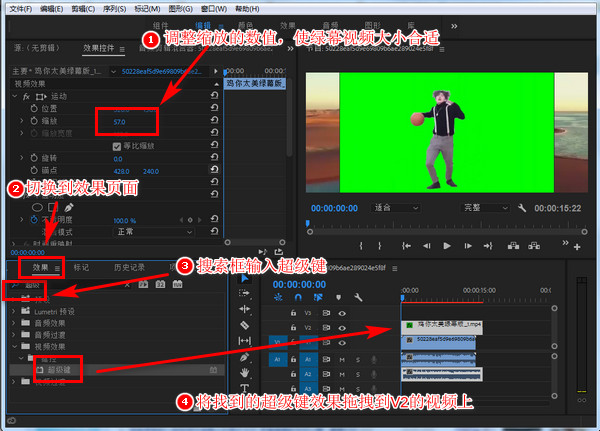The width and height of the screenshot is (600, 431).
Task: Click Mark Out bracket in program monitor
Action: [380, 246]
